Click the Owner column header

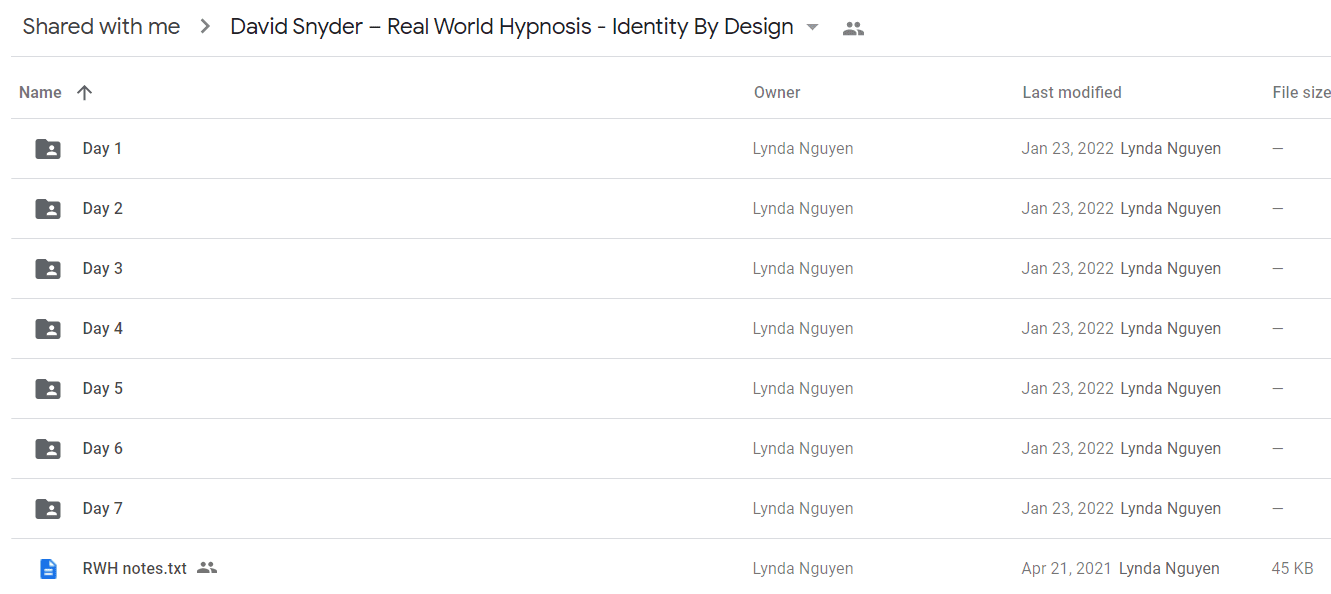coord(777,92)
